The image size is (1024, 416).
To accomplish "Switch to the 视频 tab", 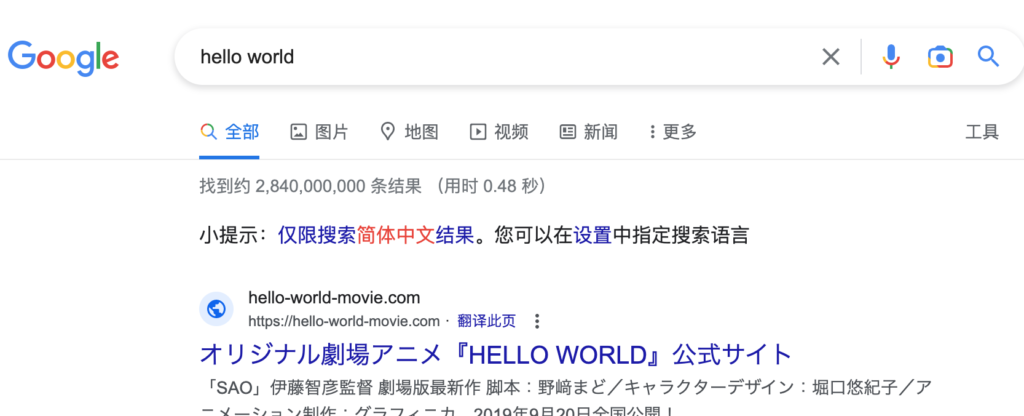I will point(499,132).
